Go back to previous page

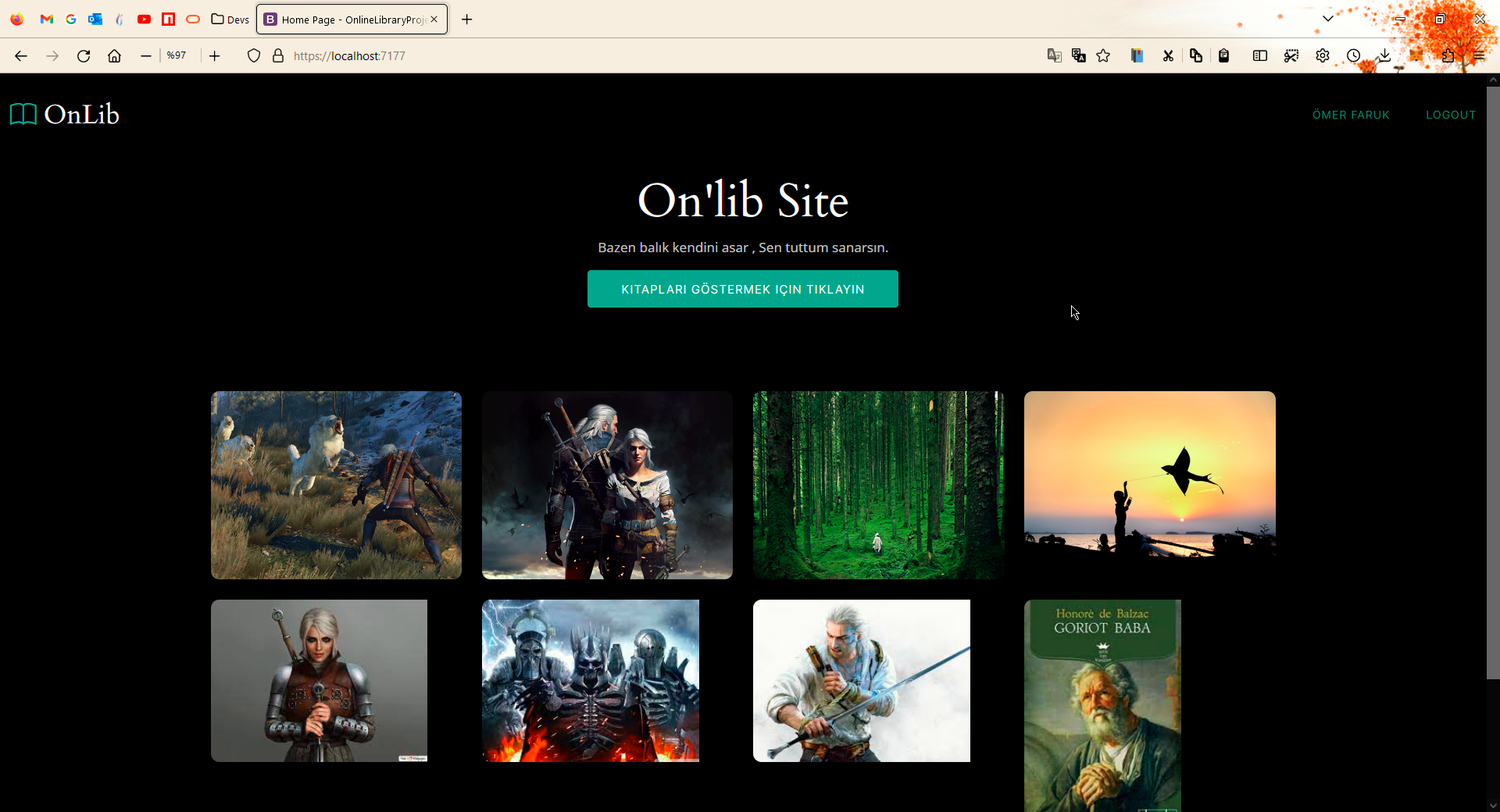click(x=21, y=55)
